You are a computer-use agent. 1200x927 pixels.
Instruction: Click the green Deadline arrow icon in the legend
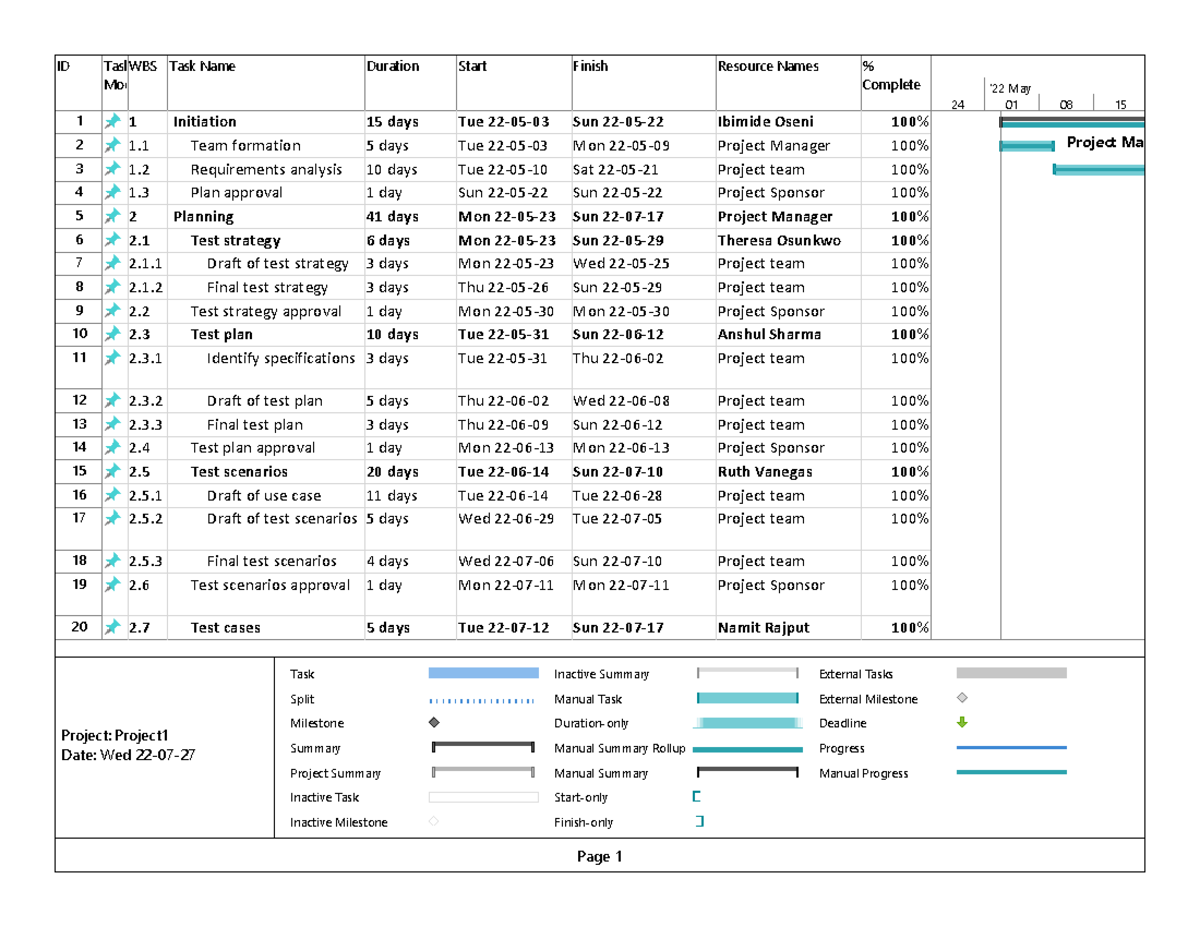point(963,722)
